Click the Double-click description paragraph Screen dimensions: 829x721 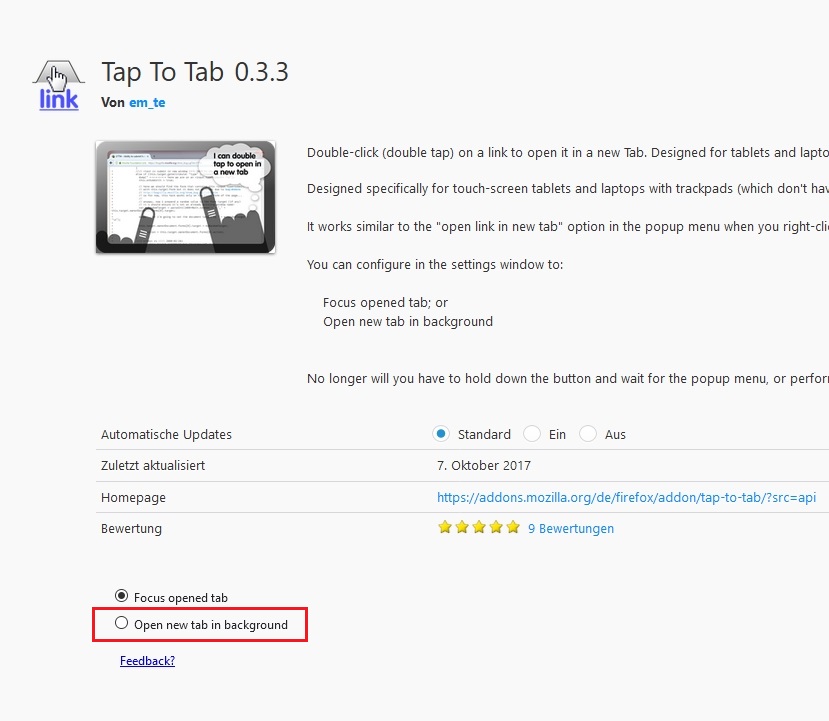pos(568,153)
